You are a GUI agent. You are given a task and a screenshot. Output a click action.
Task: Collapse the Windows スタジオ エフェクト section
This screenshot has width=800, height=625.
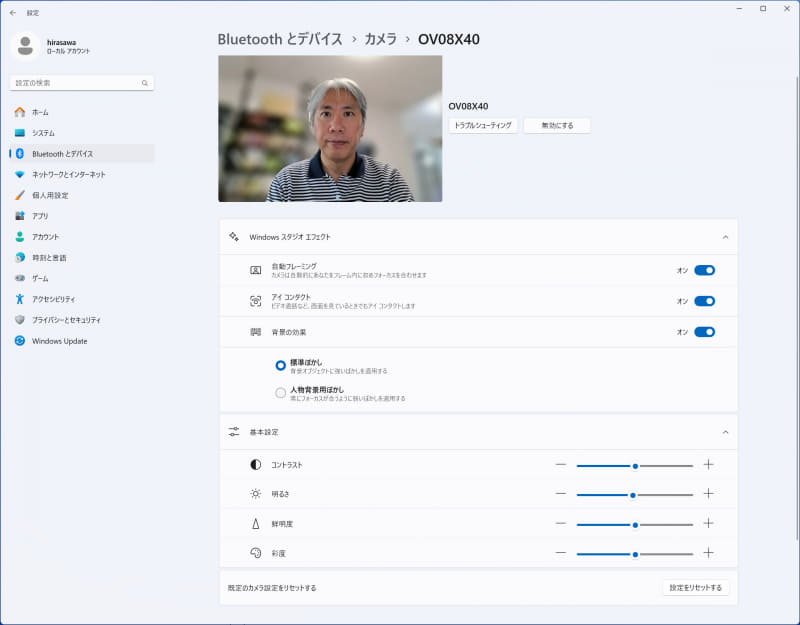725,238
